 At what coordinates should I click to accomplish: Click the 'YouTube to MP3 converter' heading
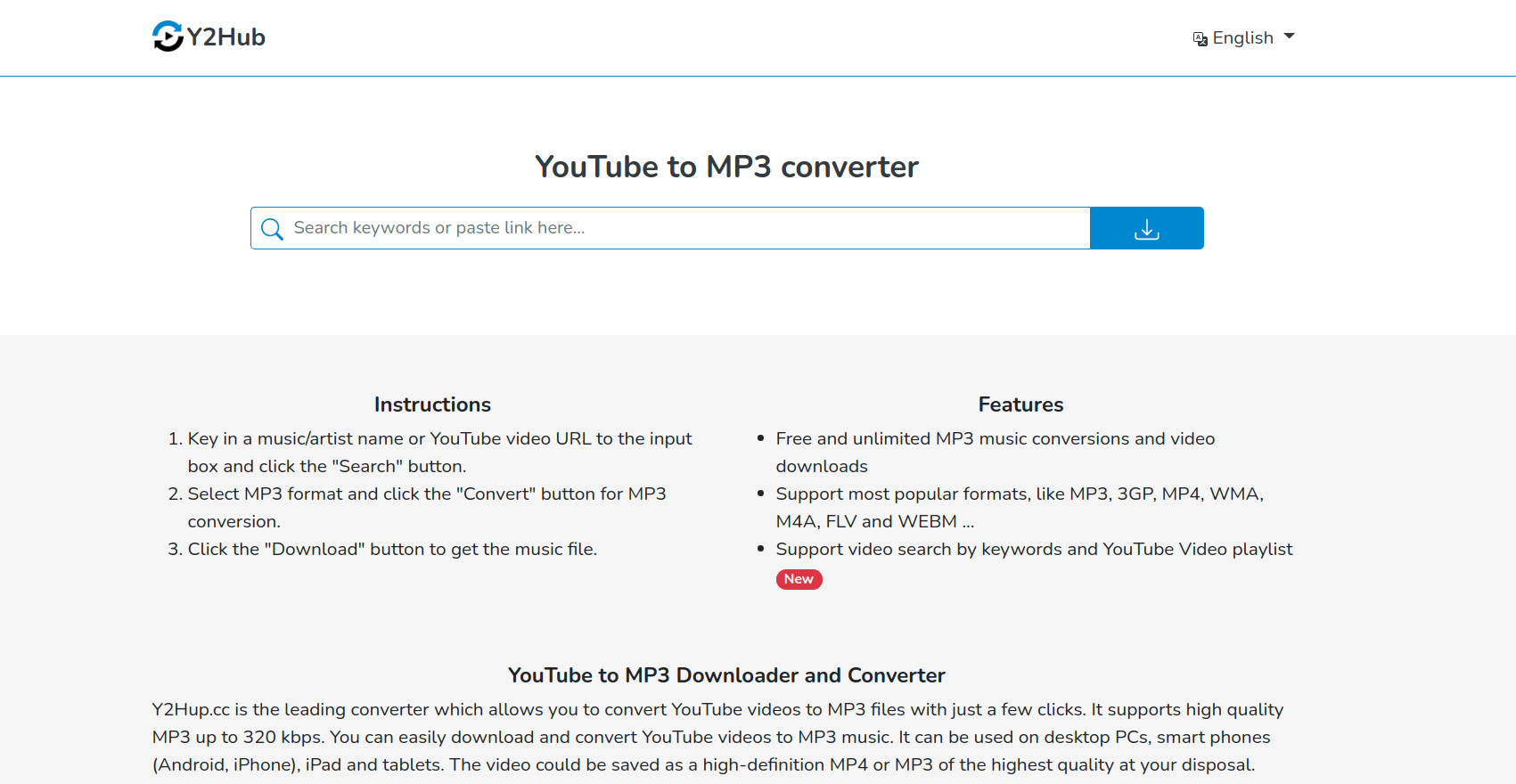coord(726,167)
